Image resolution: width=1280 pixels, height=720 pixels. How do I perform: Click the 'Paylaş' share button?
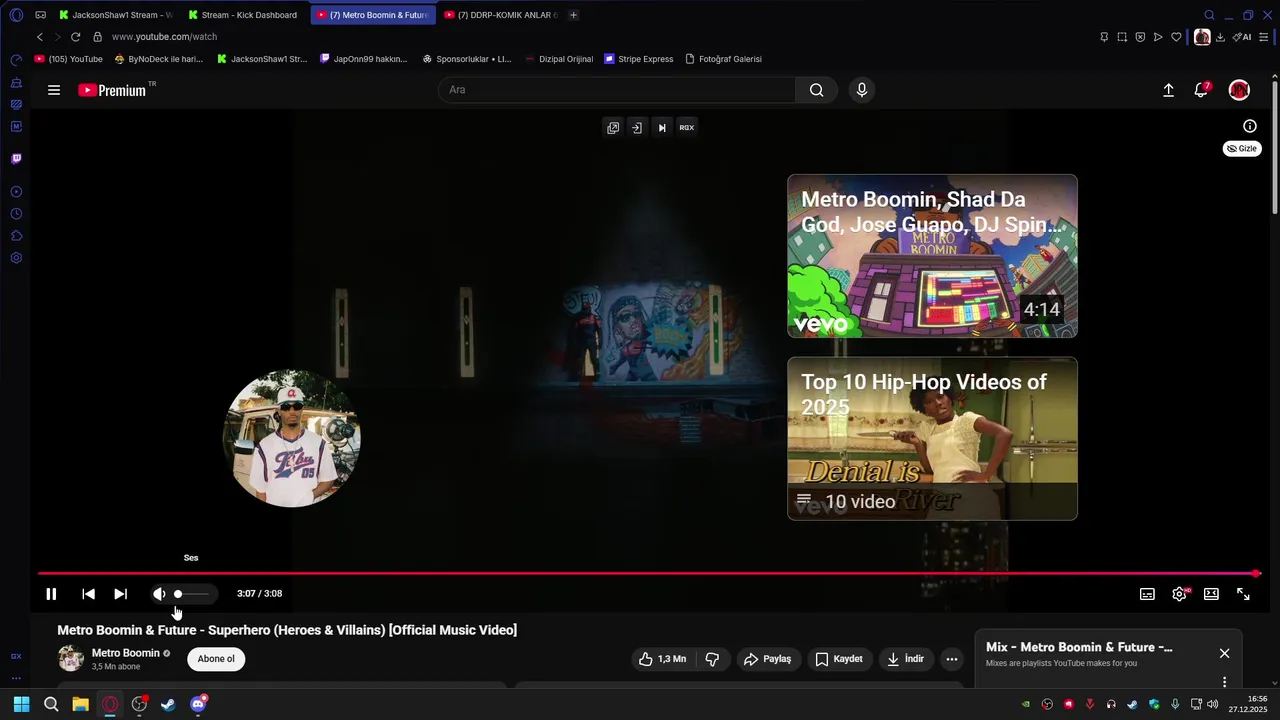[x=767, y=659]
